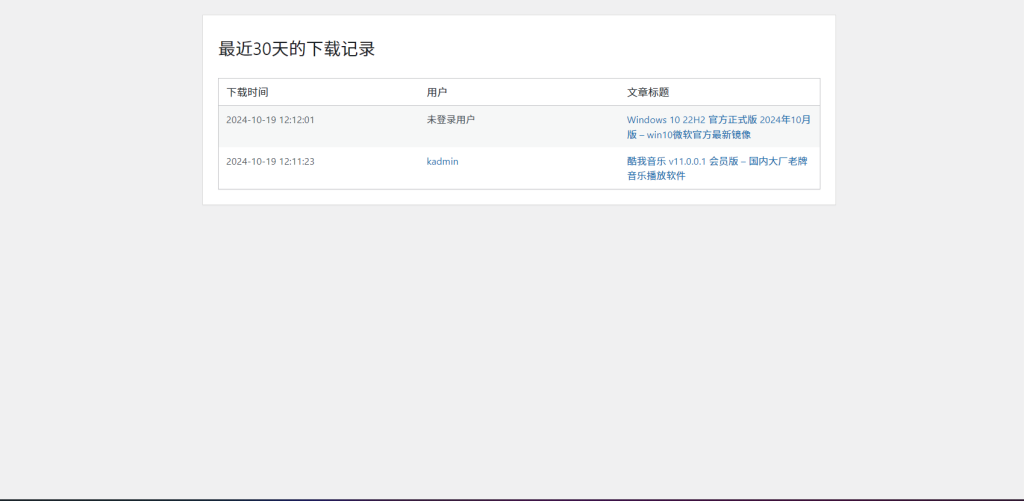Click the blank white space right of the heading
Screen dimensions: 1024x501
600,49
